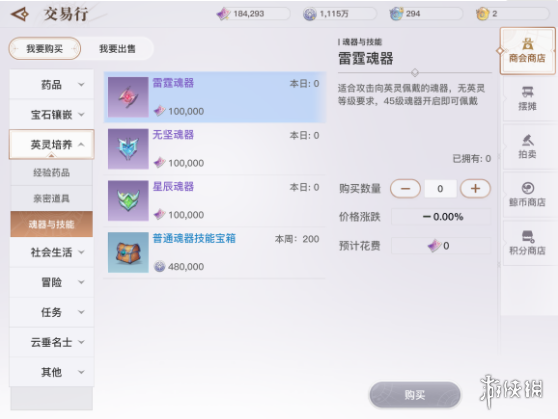Switch to 我要出售 mode
This screenshot has height=419, width=558.
click(117, 48)
